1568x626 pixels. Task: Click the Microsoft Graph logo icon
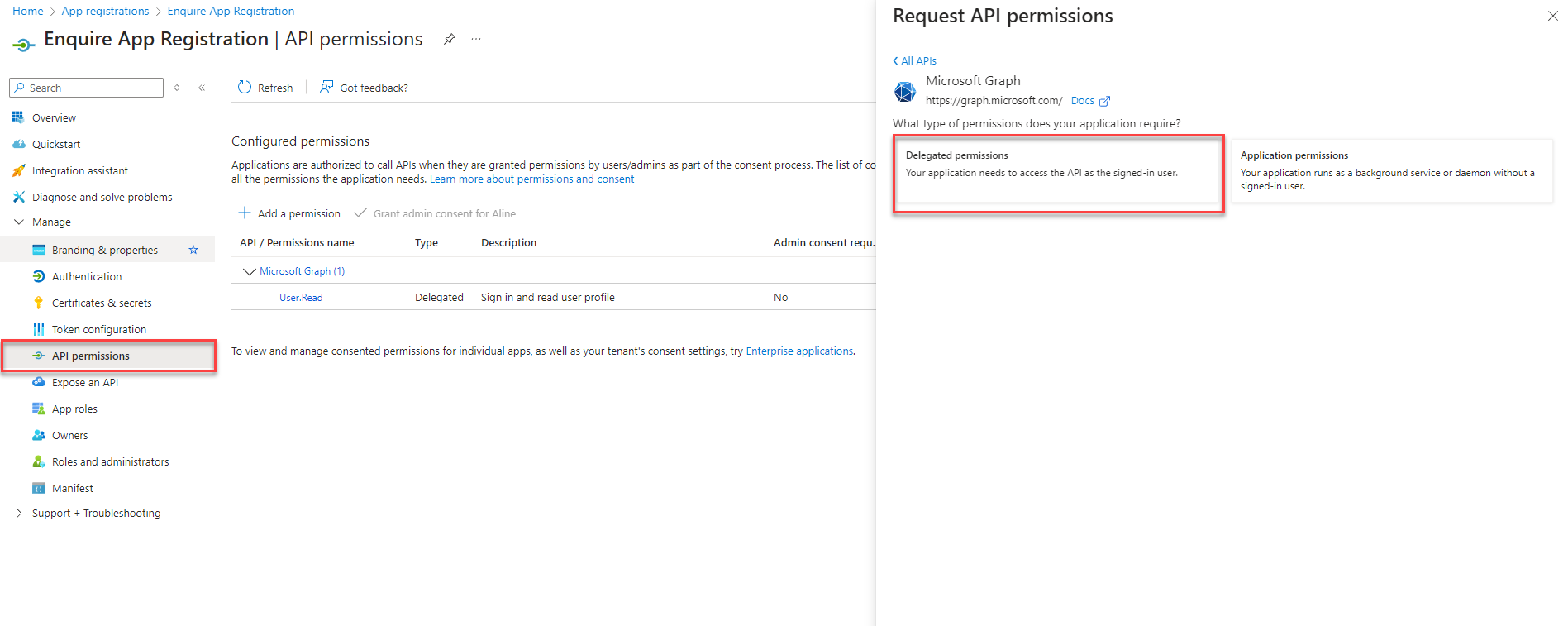905,91
